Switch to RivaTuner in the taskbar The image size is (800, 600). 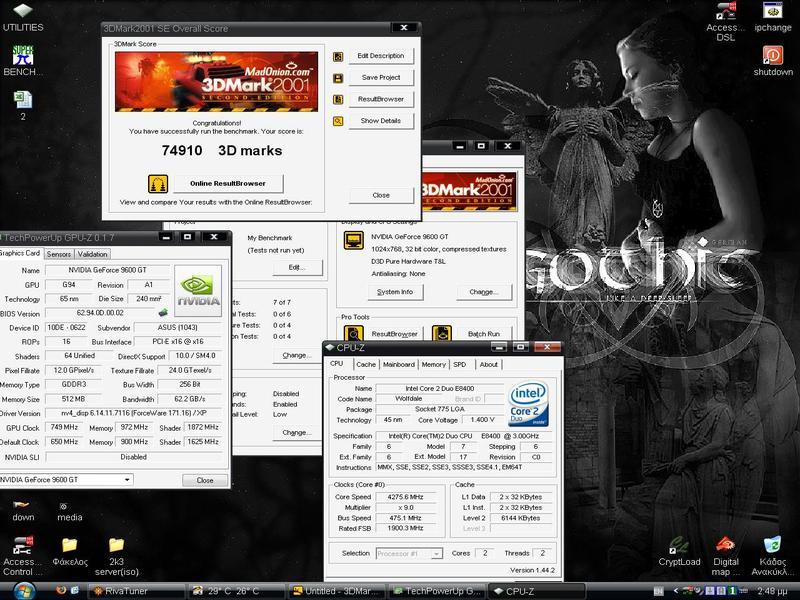tap(136, 591)
